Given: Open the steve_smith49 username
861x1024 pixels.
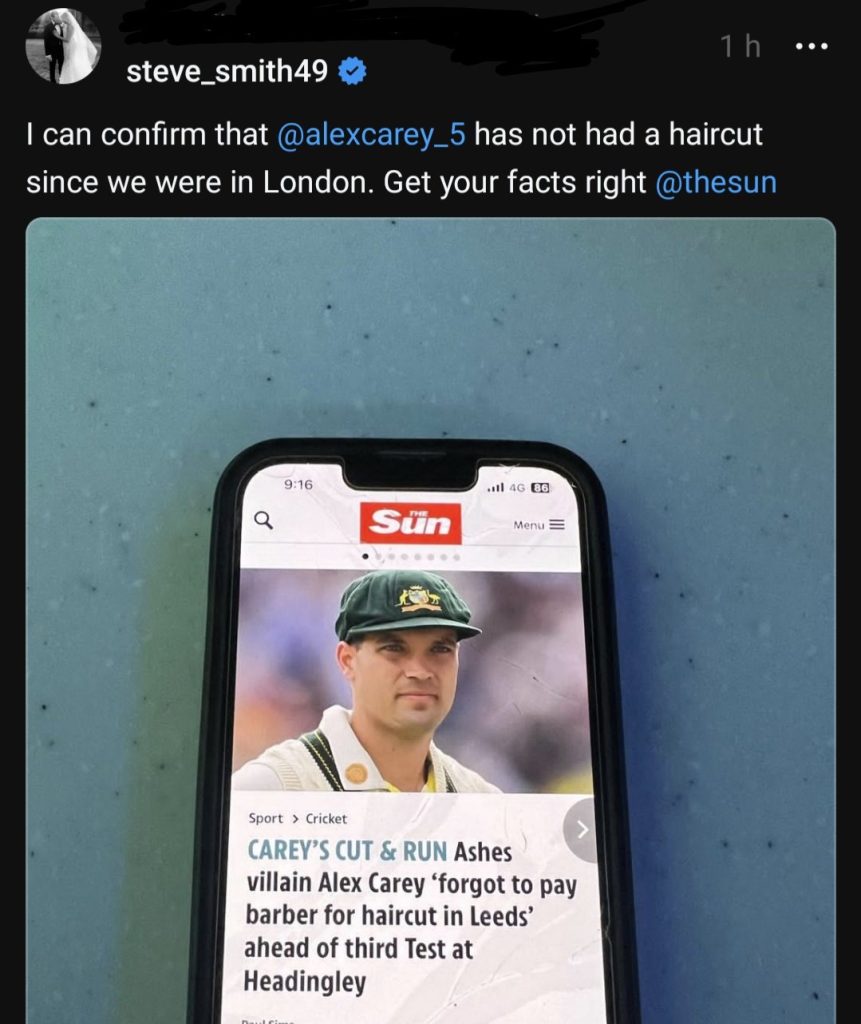Looking at the screenshot, I should pyautogui.click(x=227, y=71).
